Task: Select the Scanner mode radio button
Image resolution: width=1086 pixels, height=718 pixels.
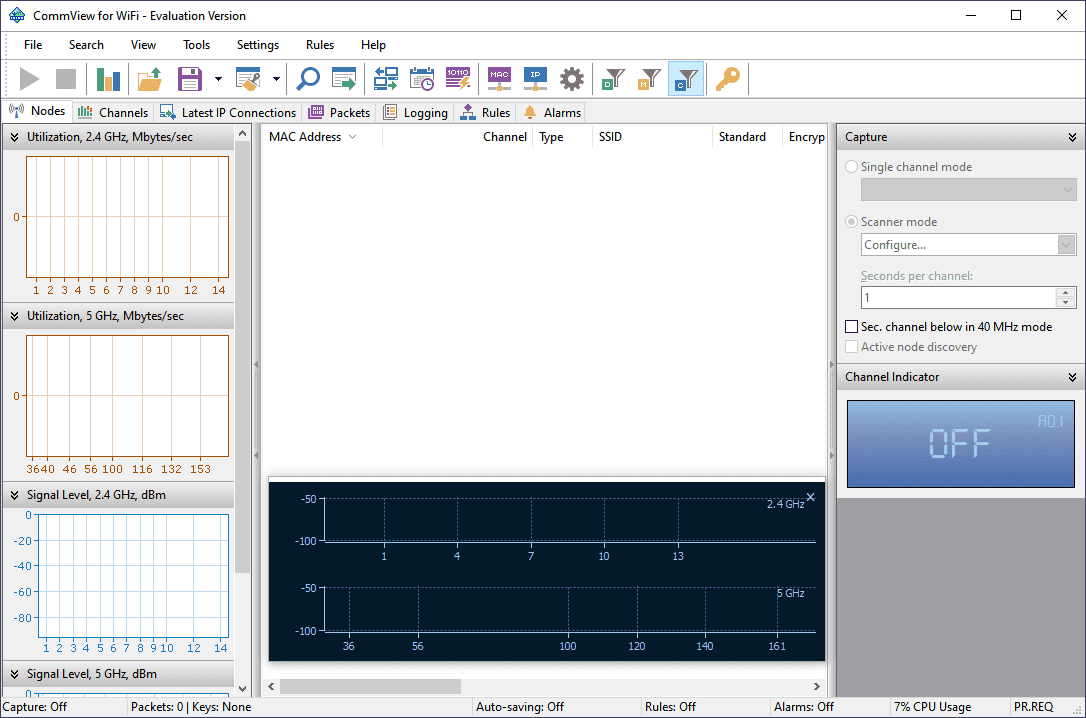Action: pos(852,222)
